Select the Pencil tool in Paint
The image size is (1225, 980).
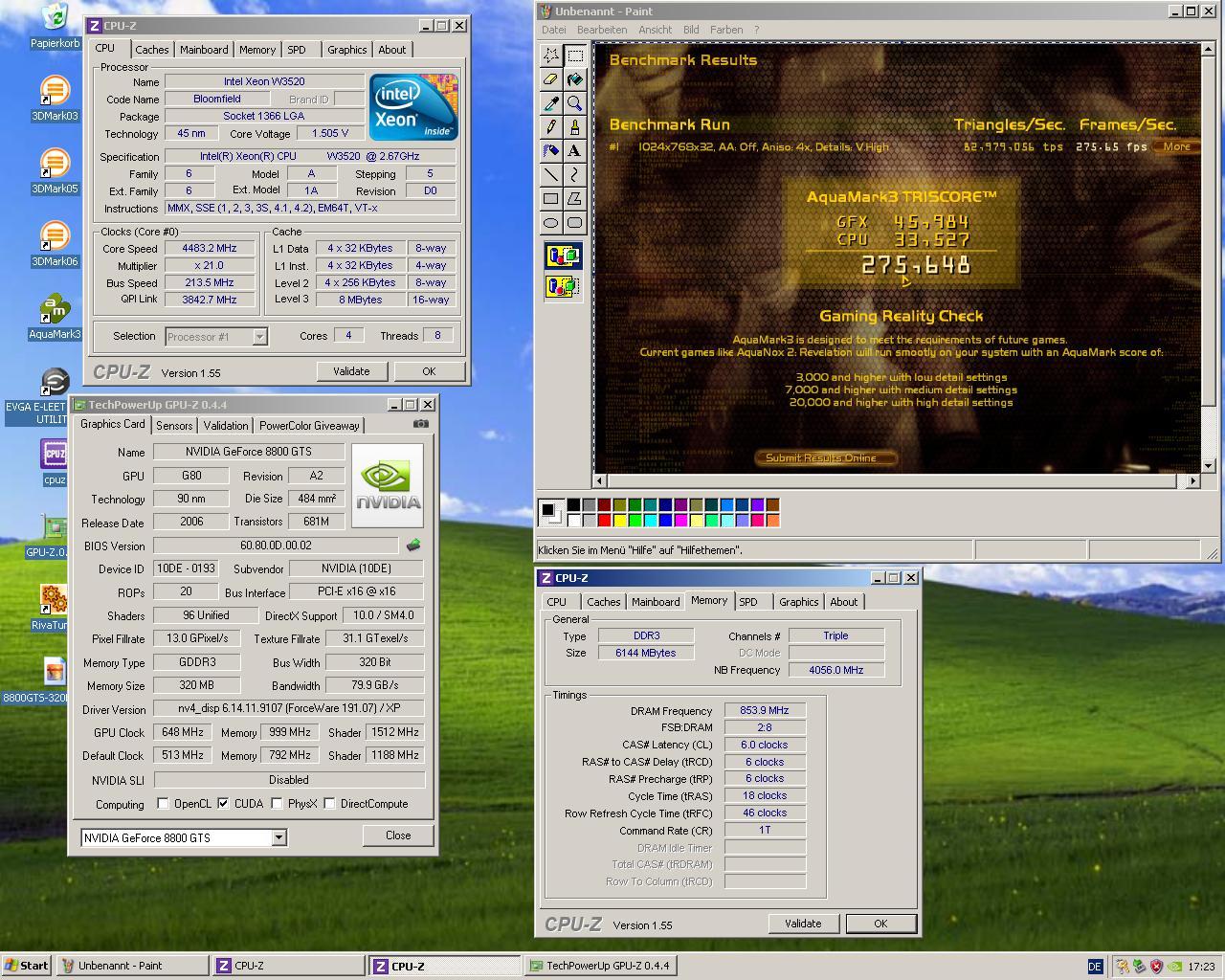coord(551,126)
